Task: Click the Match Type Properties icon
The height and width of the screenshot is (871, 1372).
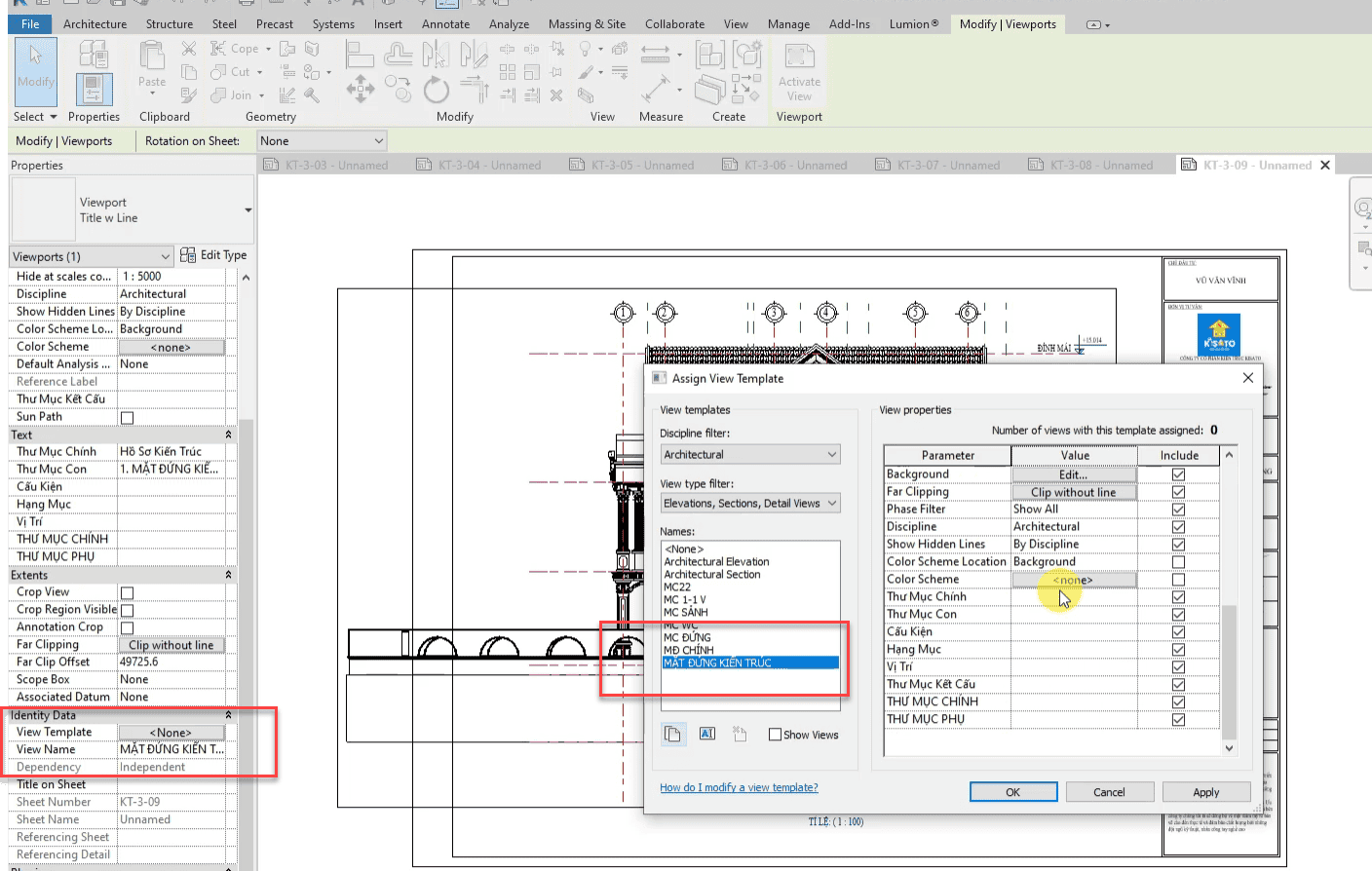Action: (189, 95)
